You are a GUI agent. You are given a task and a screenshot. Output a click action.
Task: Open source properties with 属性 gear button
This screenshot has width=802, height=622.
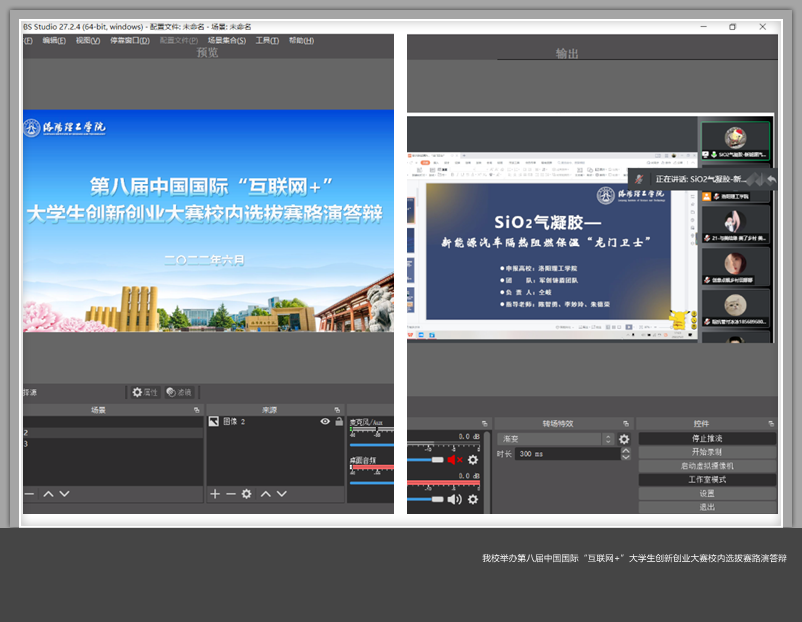145,392
